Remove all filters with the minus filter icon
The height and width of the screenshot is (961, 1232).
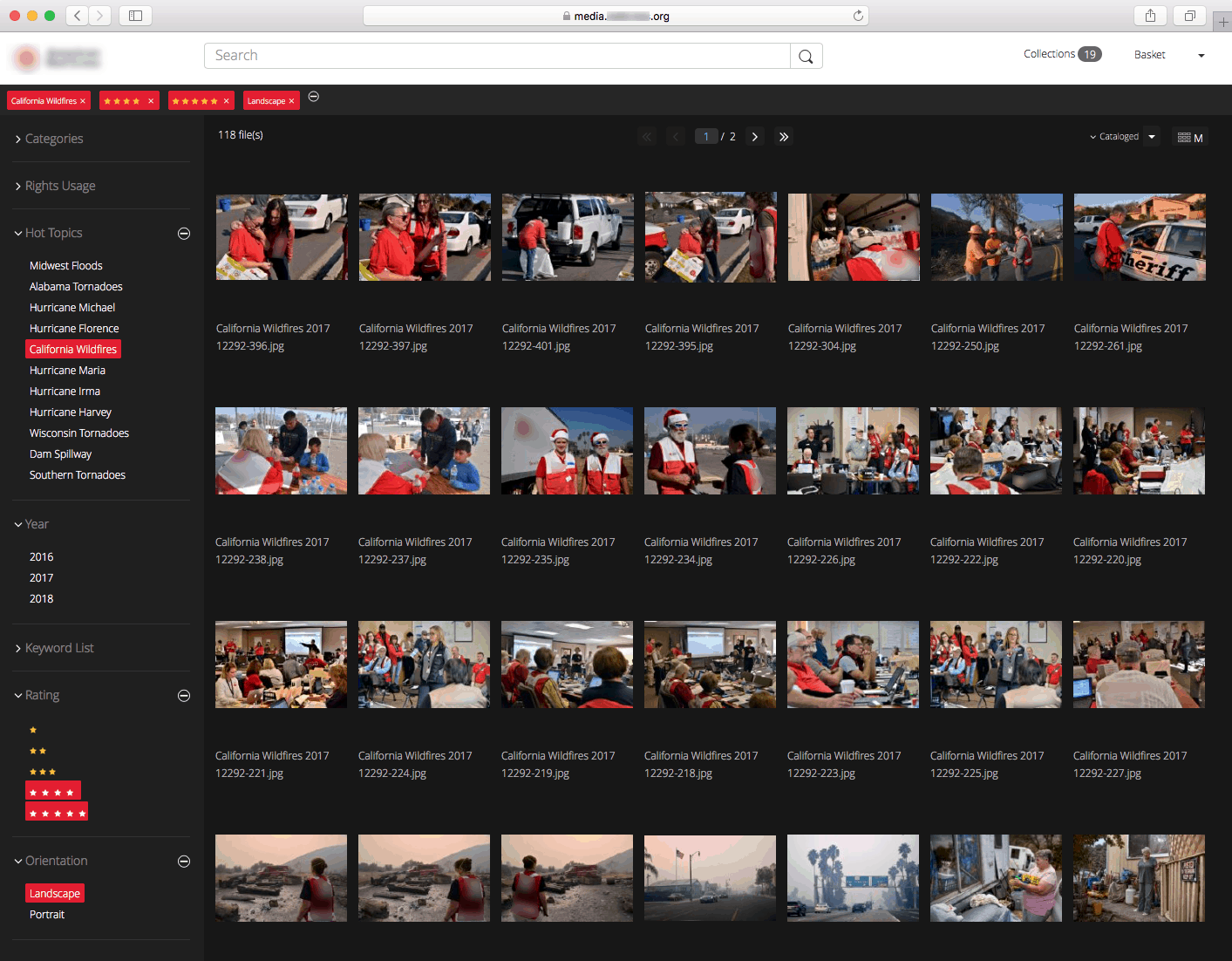point(314,99)
